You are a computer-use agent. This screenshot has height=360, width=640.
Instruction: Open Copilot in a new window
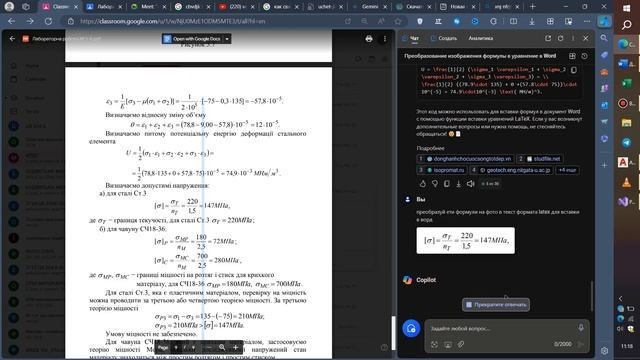[548, 38]
